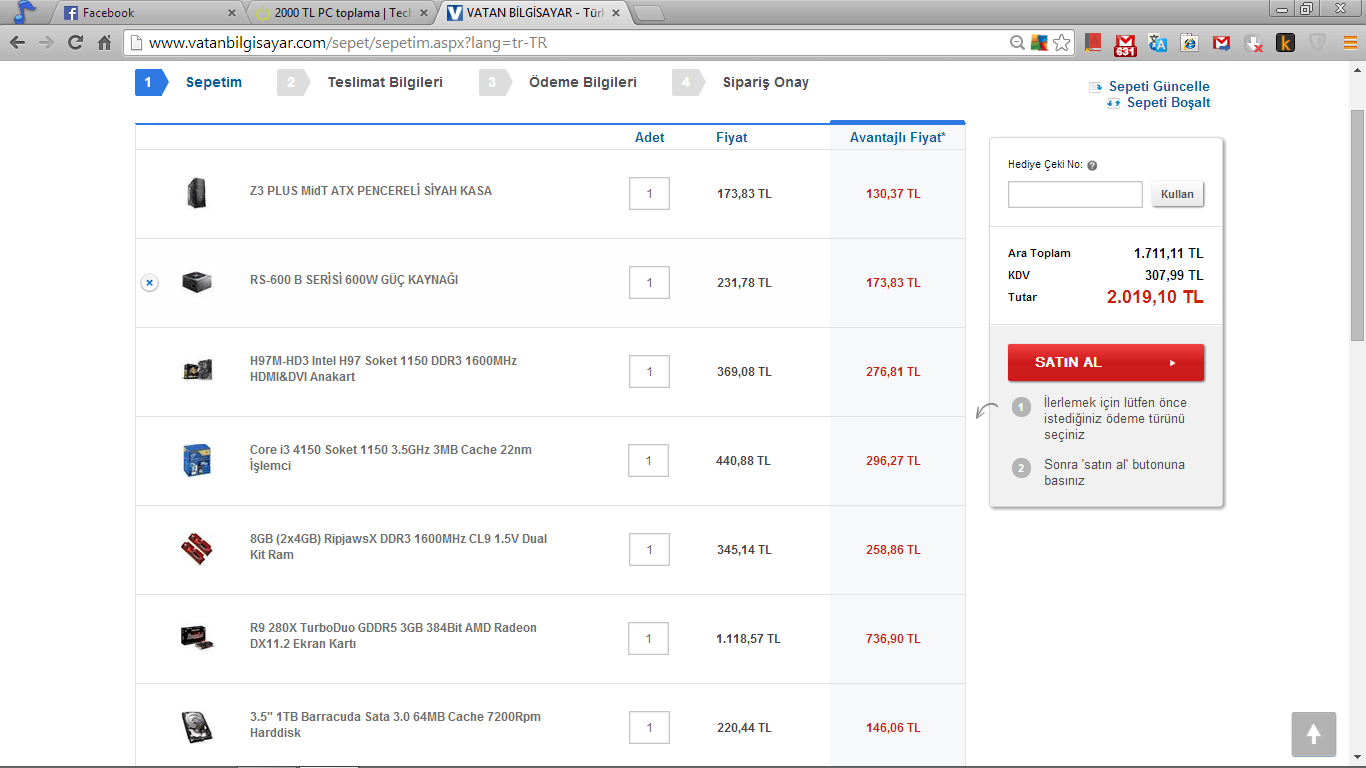Click the quantity field for RS-600 power supply
Image resolution: width=1366 pixels, height=768 pixels.
(x=649, y=282)
